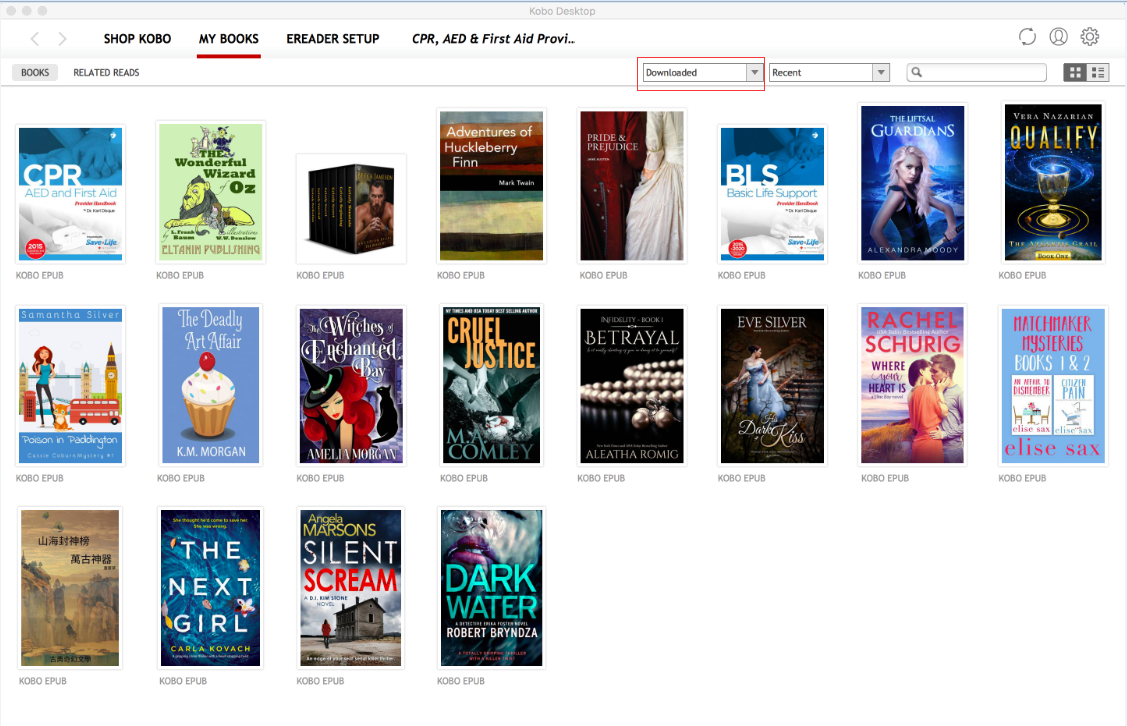The height and width of the screenshot is (726, 1127).
Task: Open the settings gear icon
Action: click(x=1089, y=36)
